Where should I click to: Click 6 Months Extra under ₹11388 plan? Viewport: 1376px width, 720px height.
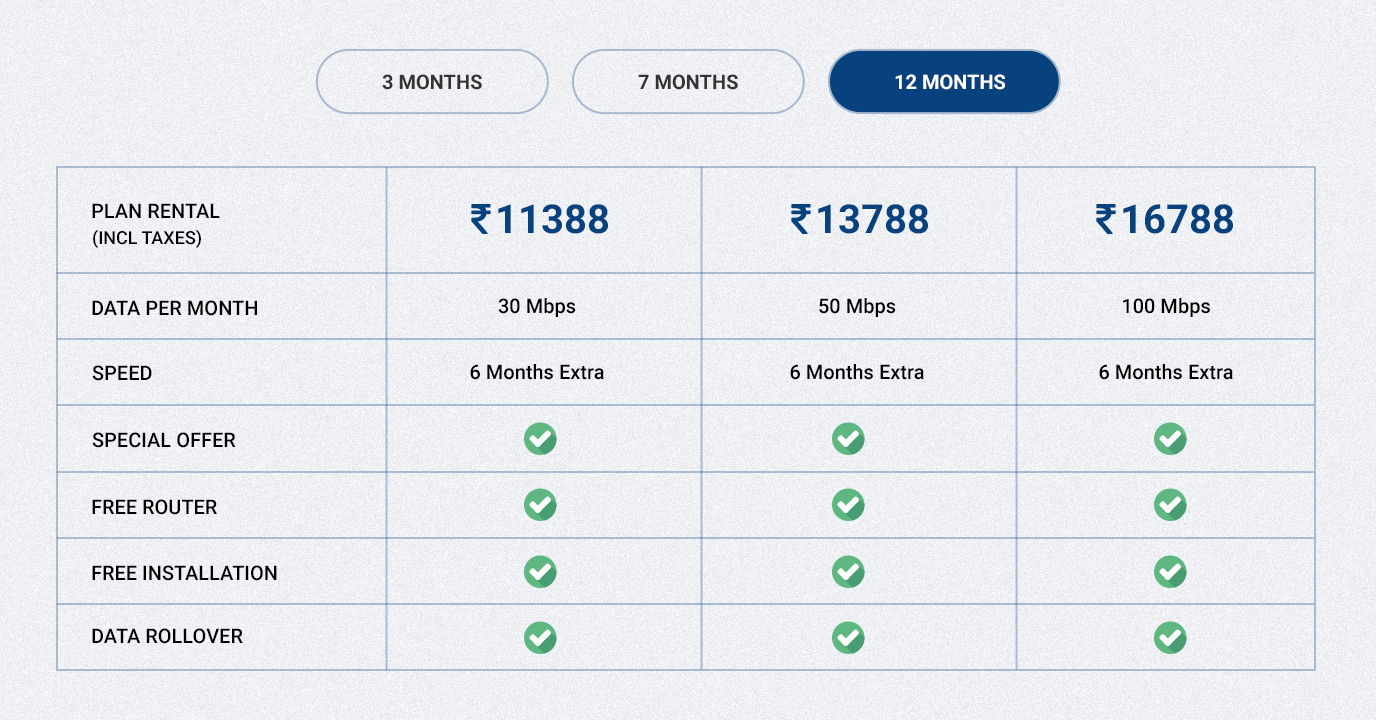pos(537,372)
